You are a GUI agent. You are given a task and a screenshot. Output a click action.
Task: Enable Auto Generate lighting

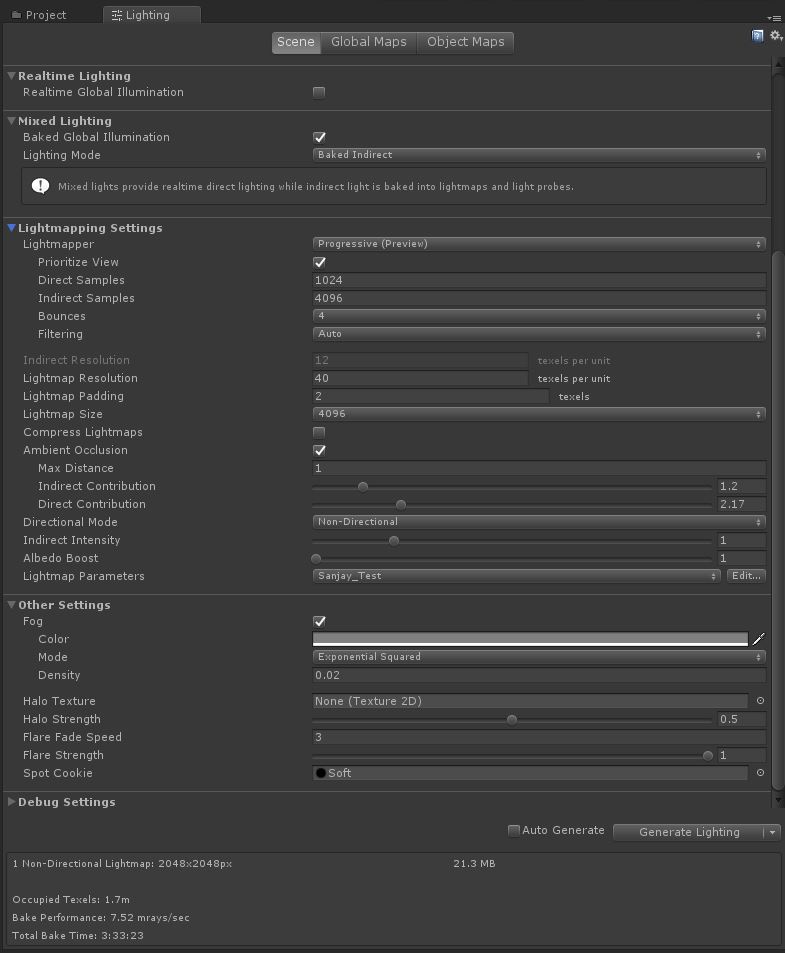[x=513, y=830]
